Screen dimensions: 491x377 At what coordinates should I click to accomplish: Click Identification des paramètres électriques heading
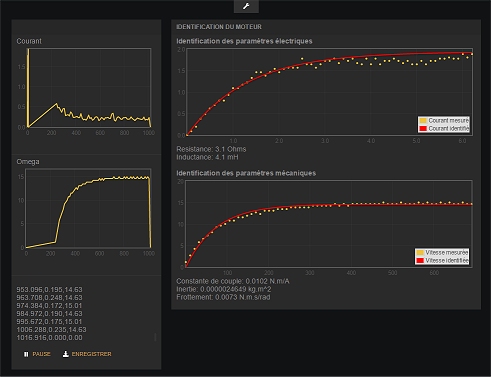(x=244, y=41)
